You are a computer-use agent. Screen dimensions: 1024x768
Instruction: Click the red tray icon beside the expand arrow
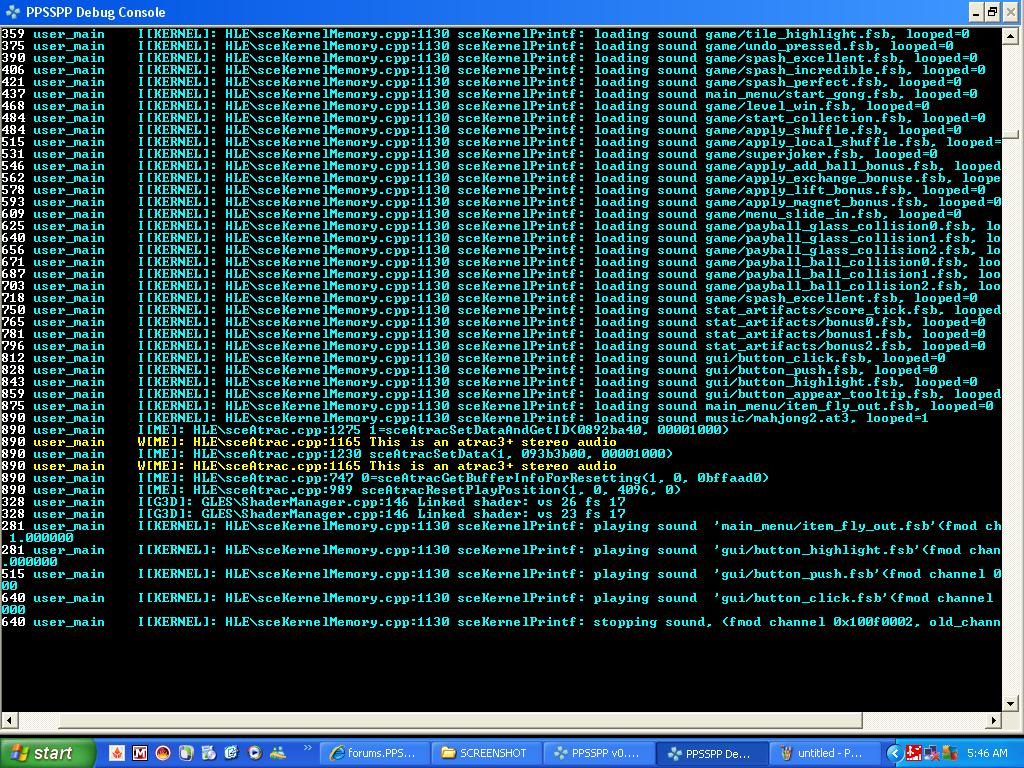tap(913, 753)
